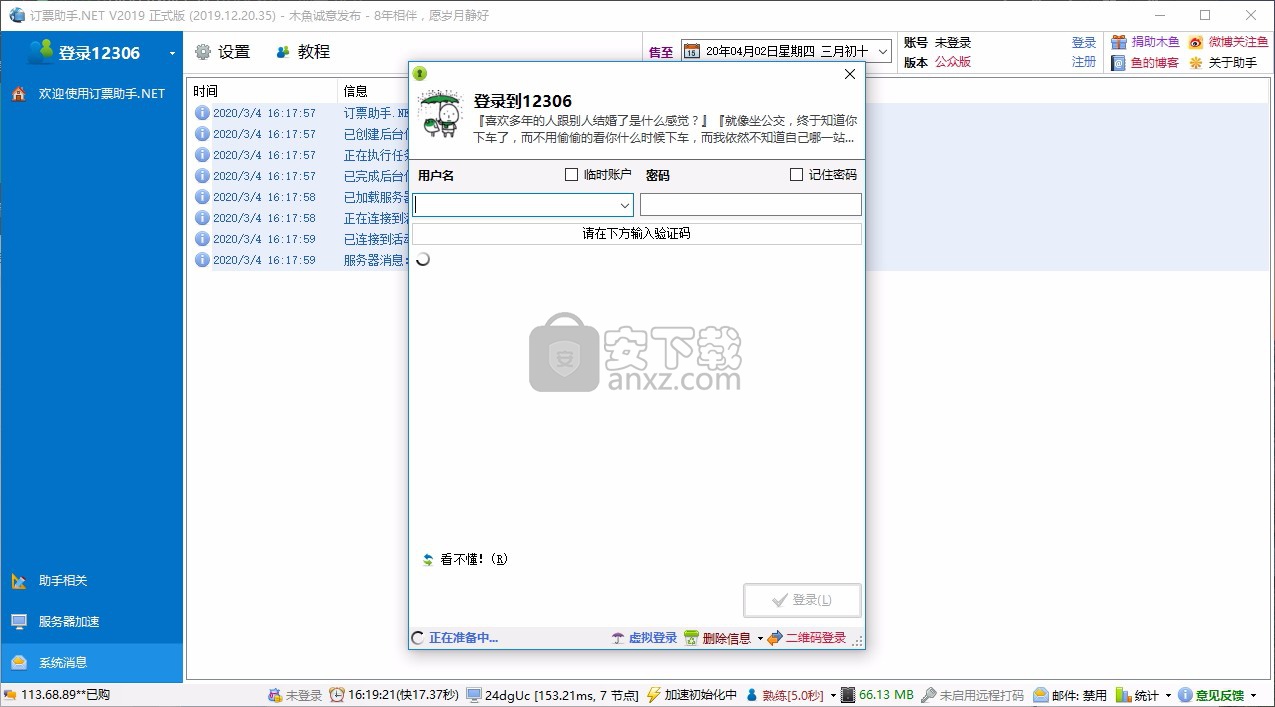Click the 登录 link in account panel
The width and height of the screenshot is (1275, 707).
point(1084,43)
